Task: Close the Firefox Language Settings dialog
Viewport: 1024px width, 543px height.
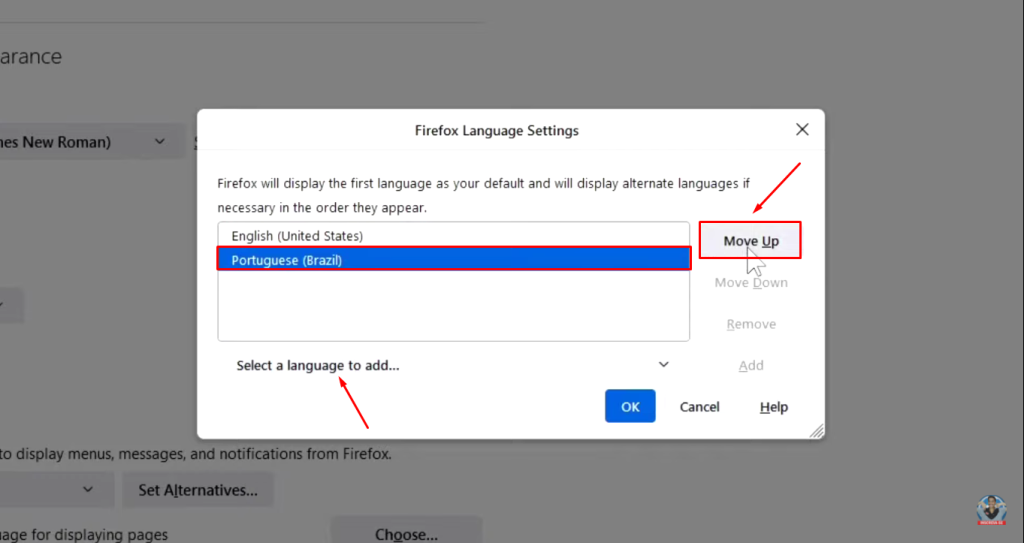Action: click(x=801, y=130)
